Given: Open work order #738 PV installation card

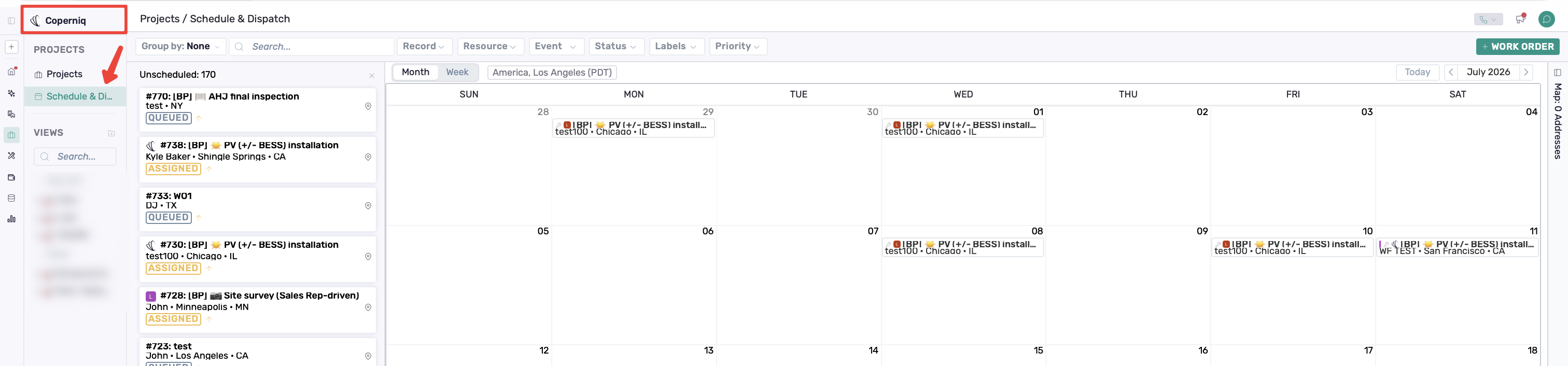Looking at the screenshot, I should pos(258,160).
